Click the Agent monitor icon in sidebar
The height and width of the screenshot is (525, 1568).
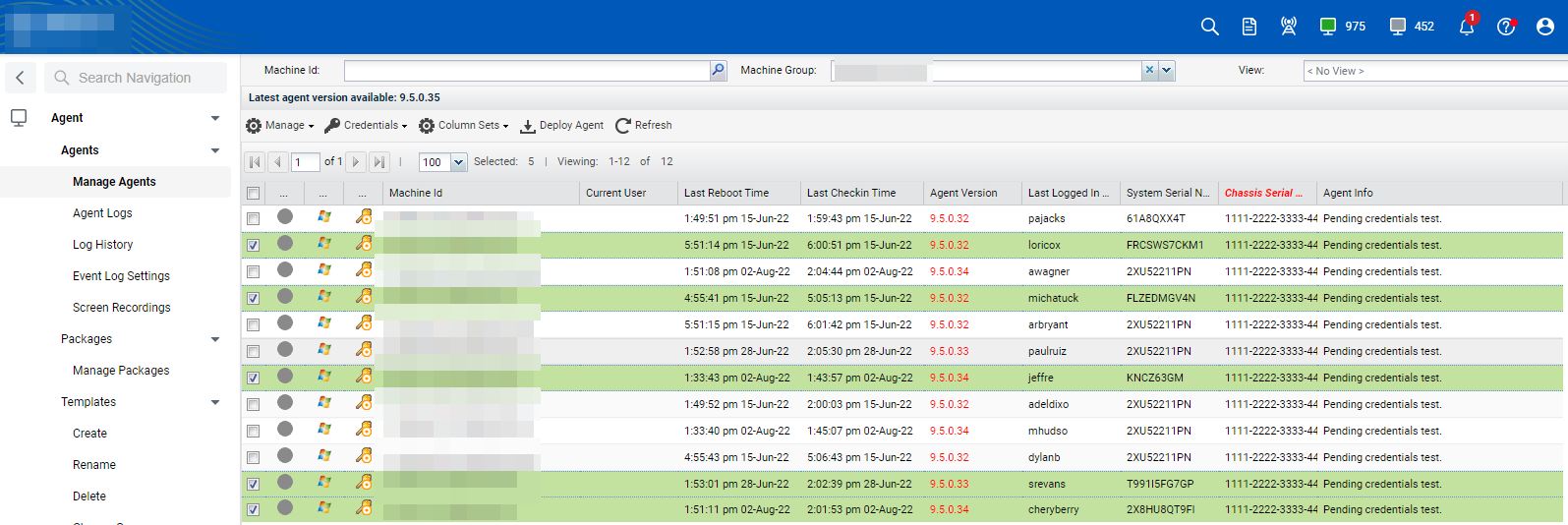(19, 118)
